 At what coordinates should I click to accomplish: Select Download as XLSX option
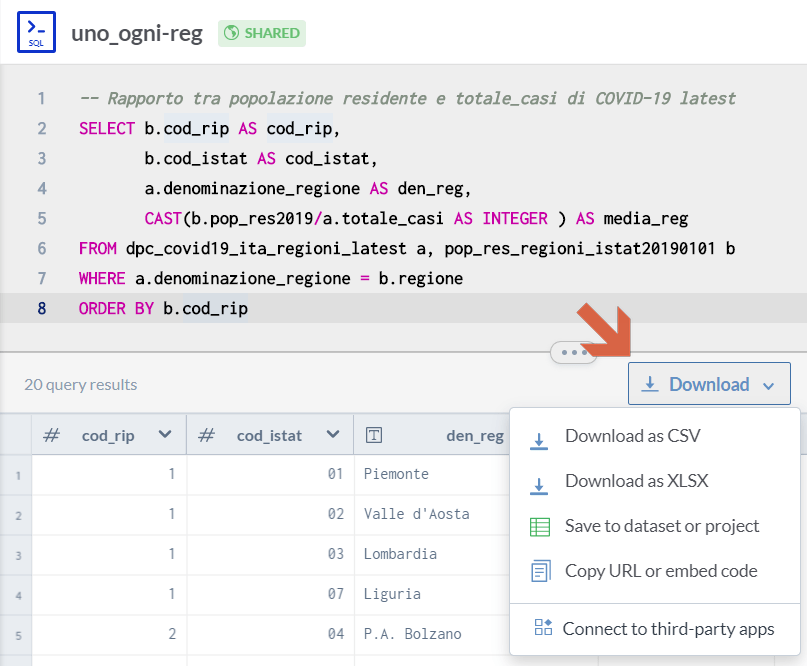[636, 481]
